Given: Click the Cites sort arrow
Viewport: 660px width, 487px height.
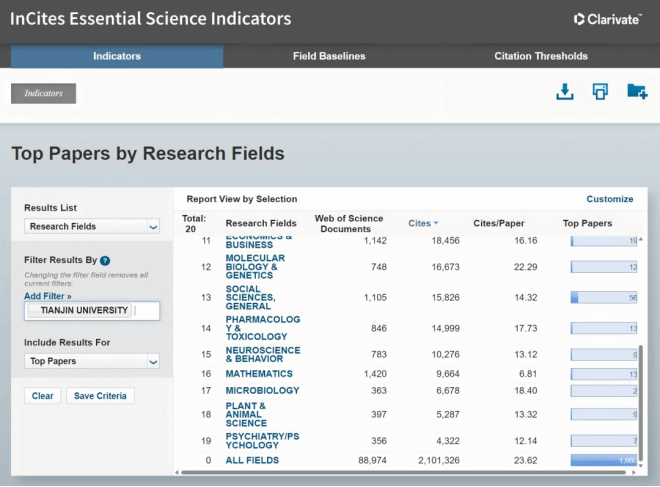Looking at the screenshot, I should pyautogui.click(x=436, y=223).
